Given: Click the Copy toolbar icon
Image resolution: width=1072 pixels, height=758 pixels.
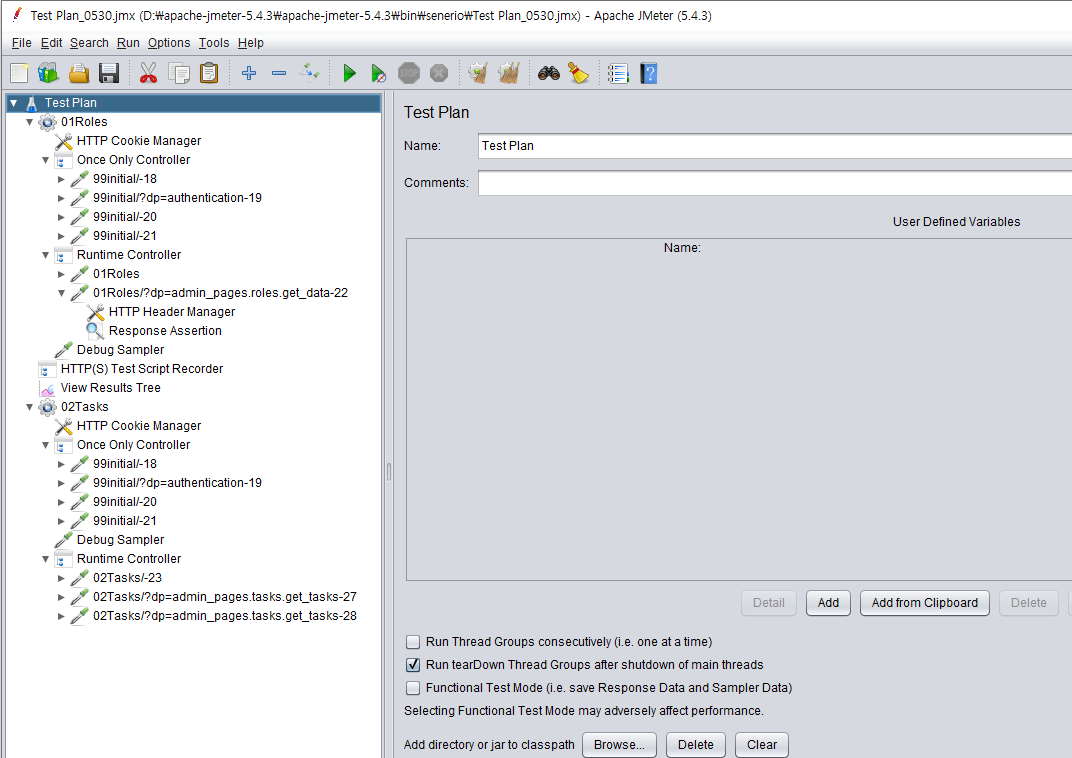Looking at the screenshot, I should [179, 73].
